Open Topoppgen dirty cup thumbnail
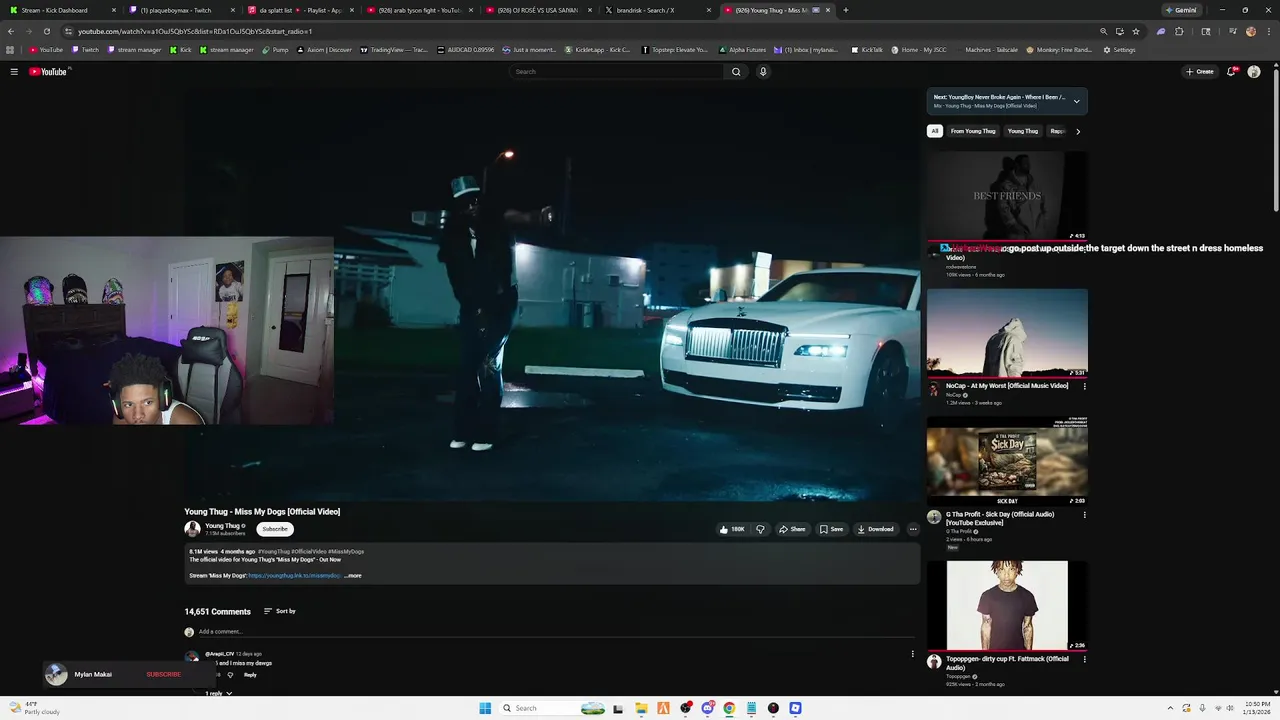Viewport: 1280px width, 720px height. (x=1007, y=605)
